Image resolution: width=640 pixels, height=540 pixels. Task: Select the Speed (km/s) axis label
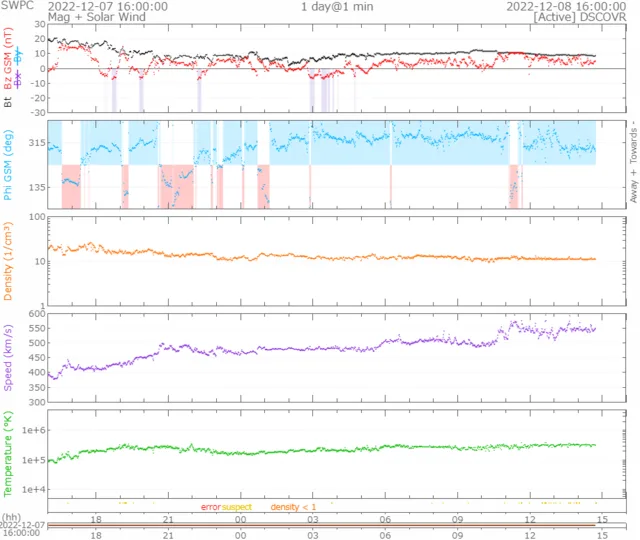click(8, 357)
